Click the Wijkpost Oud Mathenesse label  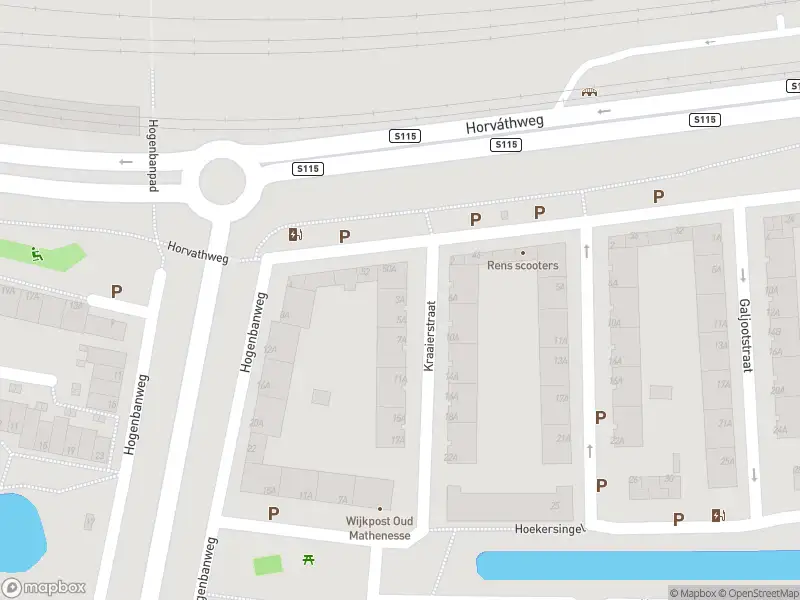click(x=380, y=528)
